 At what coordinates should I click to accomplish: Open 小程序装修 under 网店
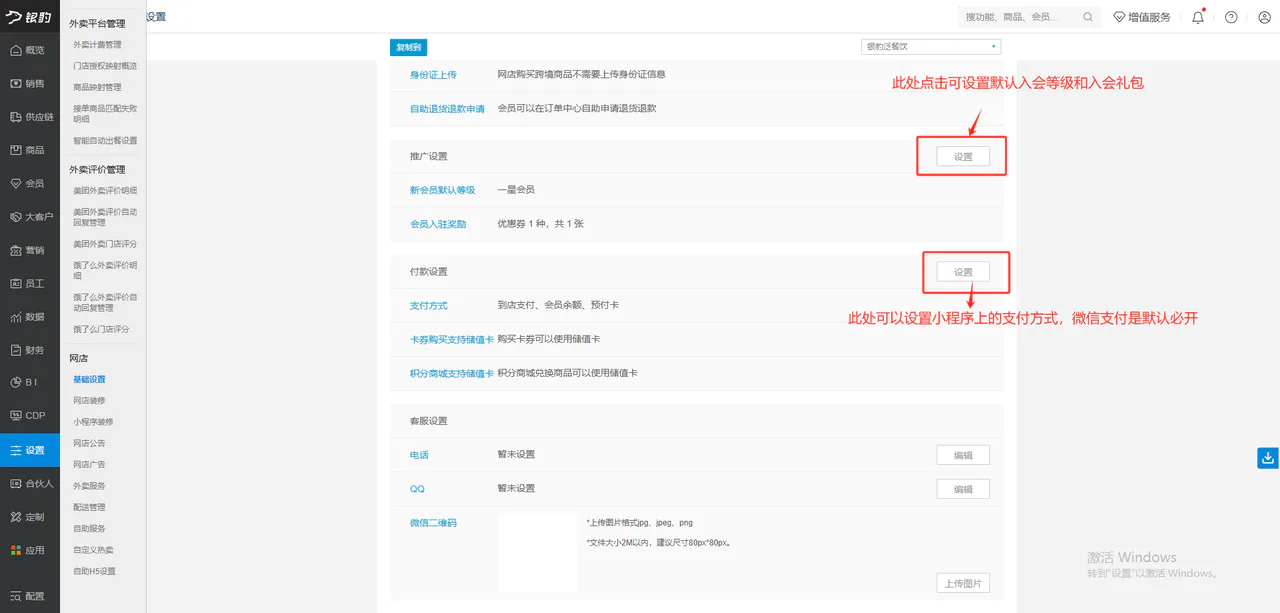click(x=93, y=422)
